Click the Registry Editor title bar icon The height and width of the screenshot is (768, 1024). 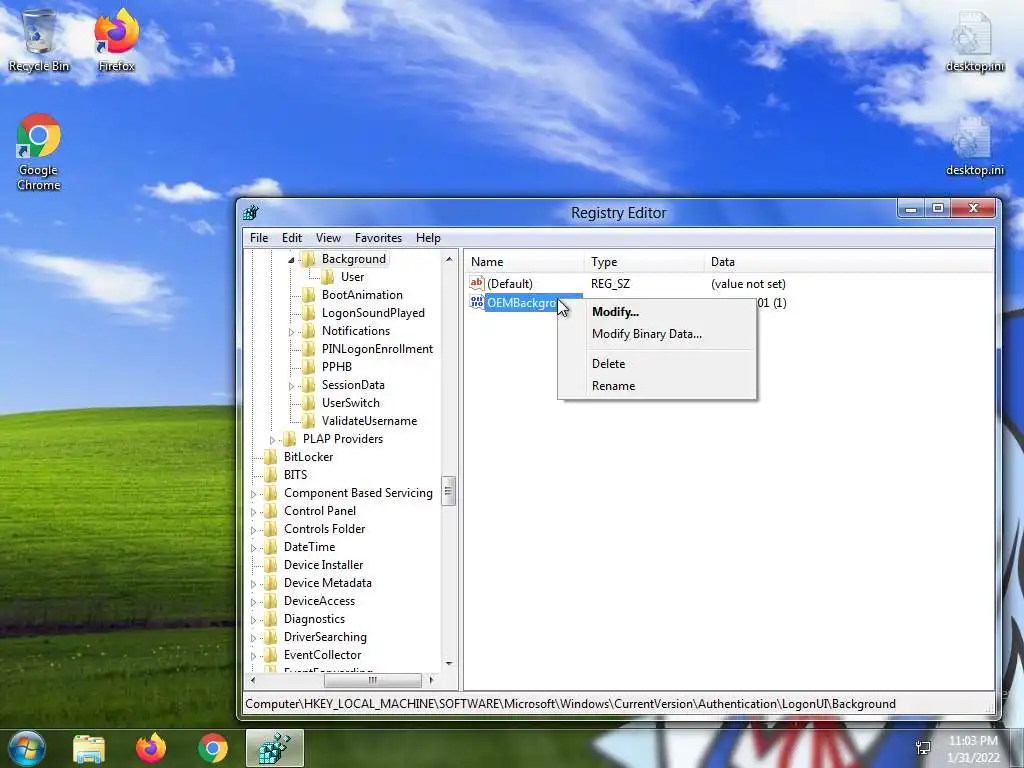pos(251,213)
